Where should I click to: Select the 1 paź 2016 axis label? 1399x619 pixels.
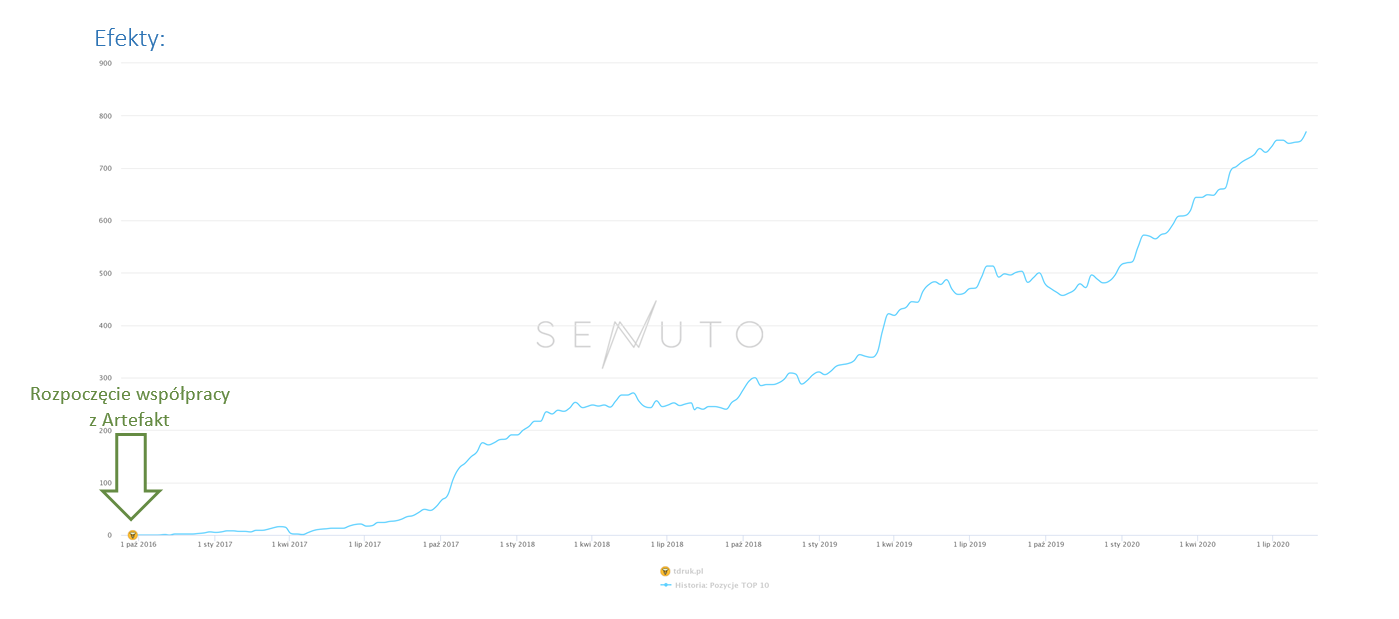point(139,545)
